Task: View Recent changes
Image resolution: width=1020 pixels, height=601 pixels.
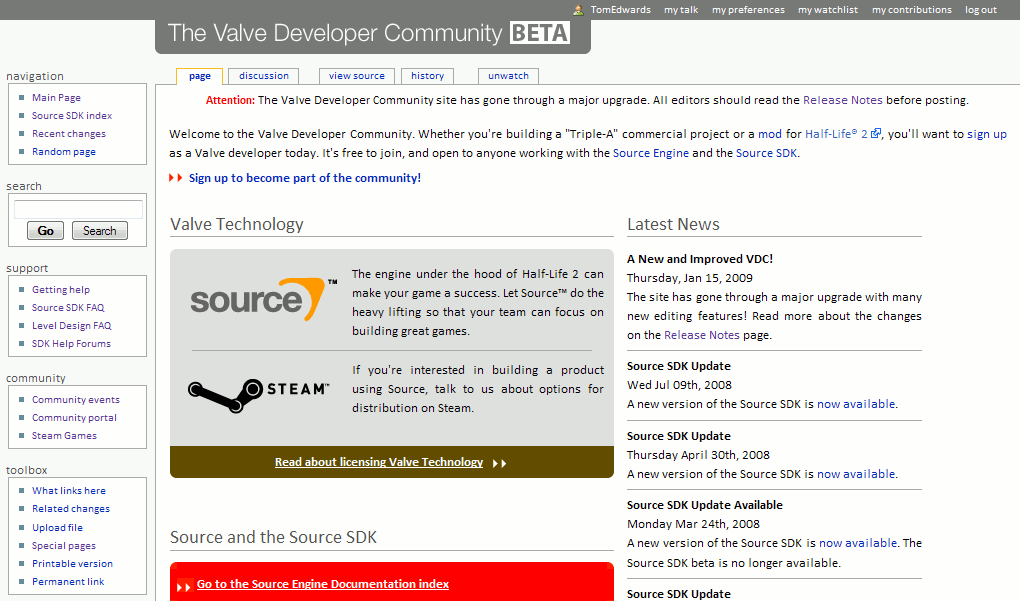Action: (x=69, y=134)
